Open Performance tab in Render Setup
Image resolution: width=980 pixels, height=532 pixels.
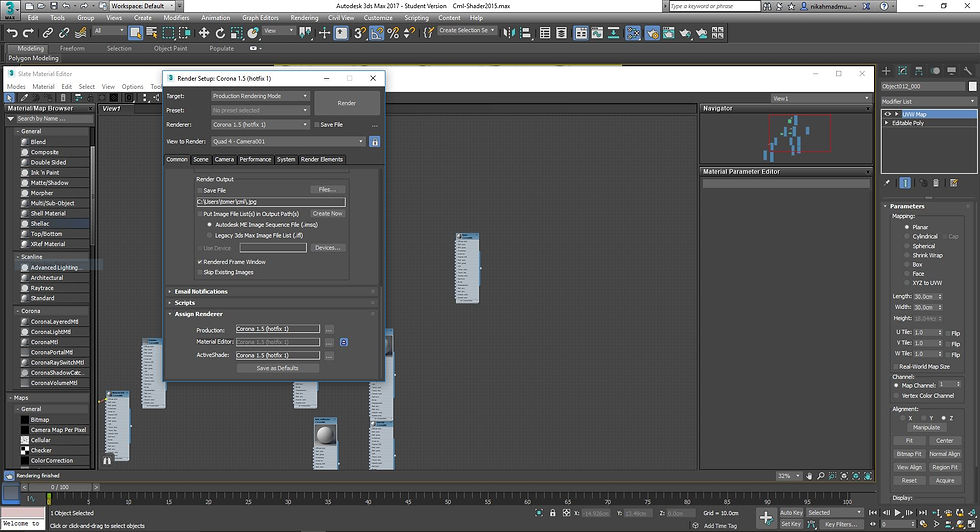point(255,159)
